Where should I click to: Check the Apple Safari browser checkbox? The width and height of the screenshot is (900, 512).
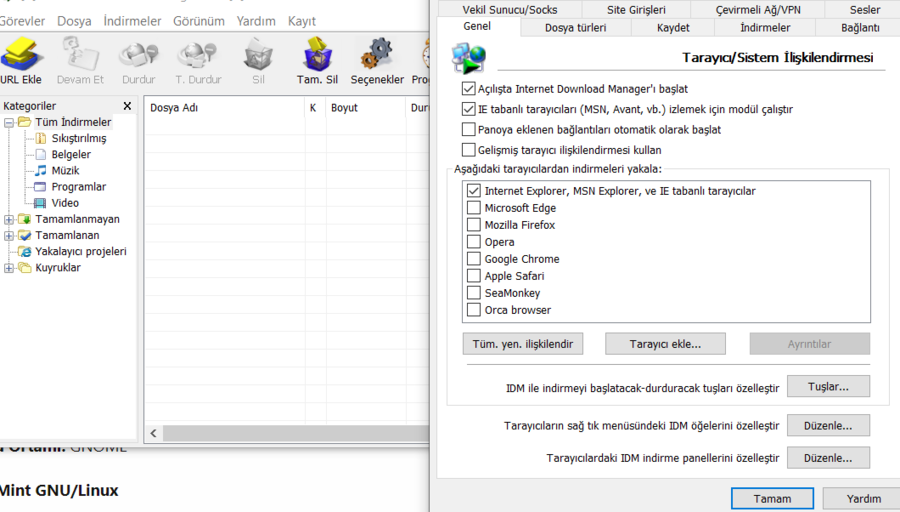[474, 276]
